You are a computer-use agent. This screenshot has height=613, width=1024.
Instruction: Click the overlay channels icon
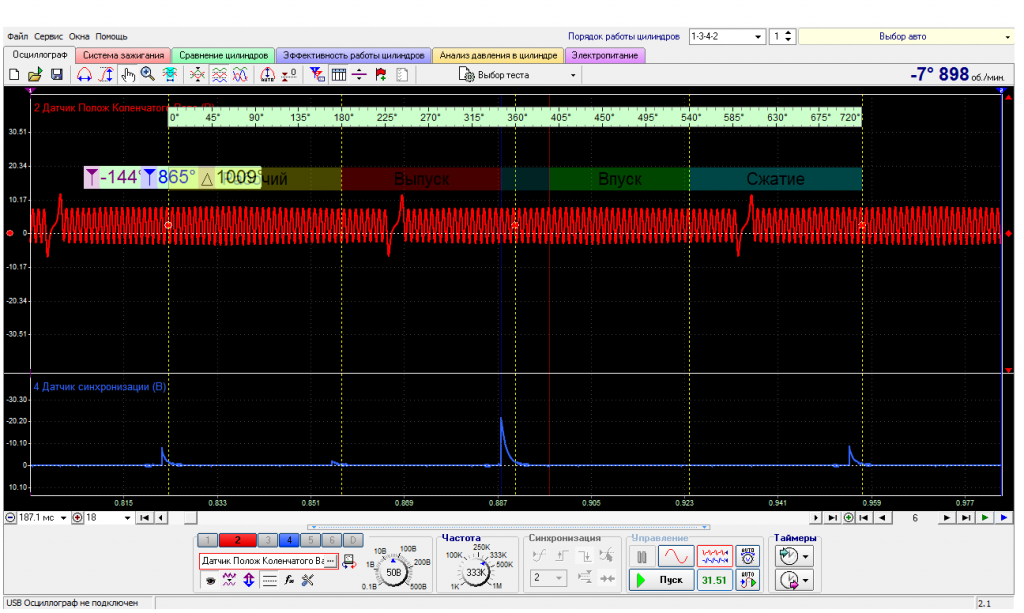pos(197,74)
